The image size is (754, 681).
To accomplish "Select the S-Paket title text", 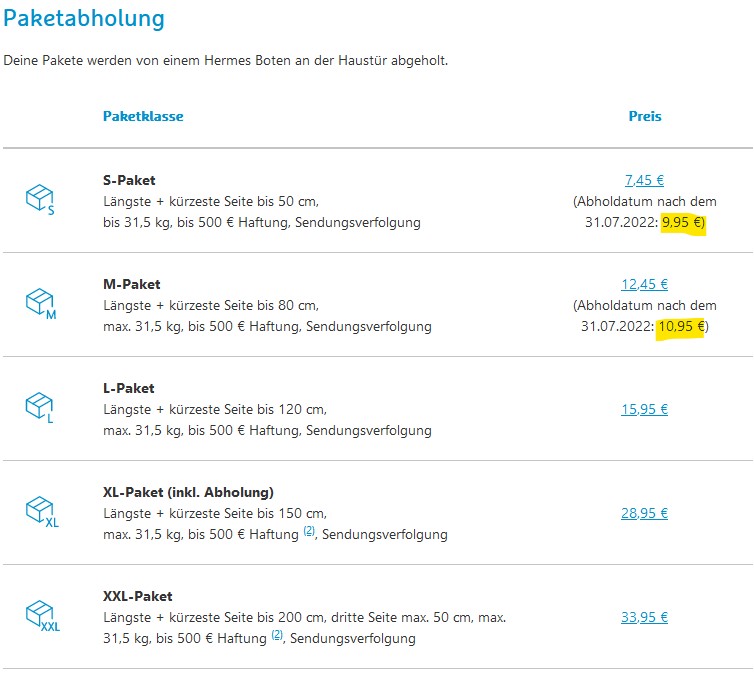I will pyautogui.click(x=129, y=180).
